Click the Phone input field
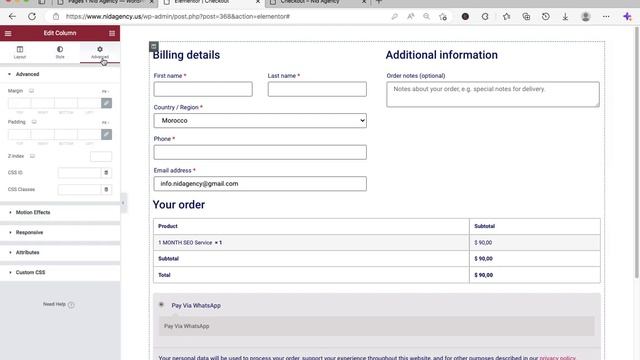The image size is (640, 360). click(260, 152)
